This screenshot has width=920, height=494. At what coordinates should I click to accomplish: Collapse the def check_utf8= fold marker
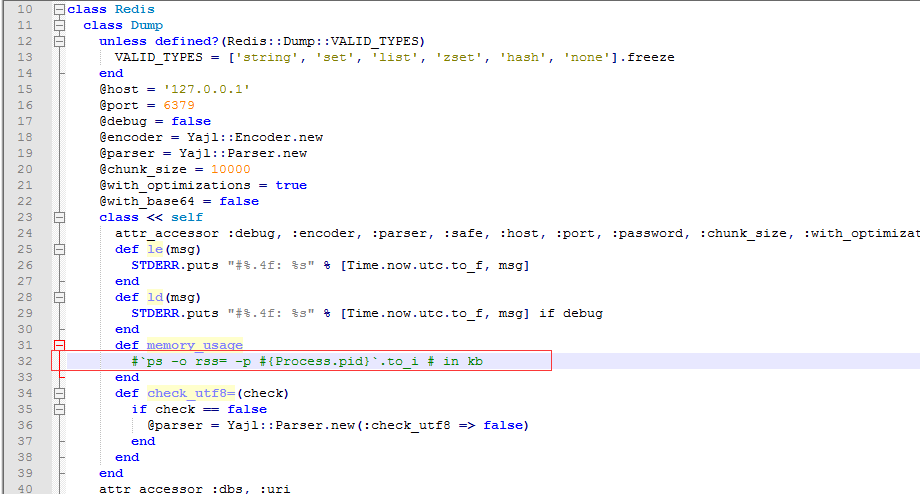coord(59,393)
